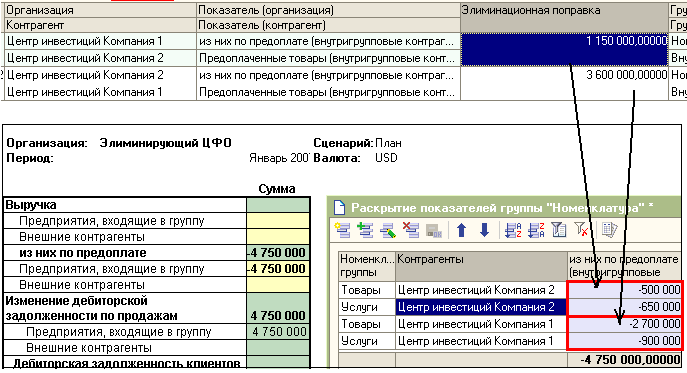This screenshot has width=687, height=373.
Task: Select the -900 000 amount cell
Action: tap(624, 341)
